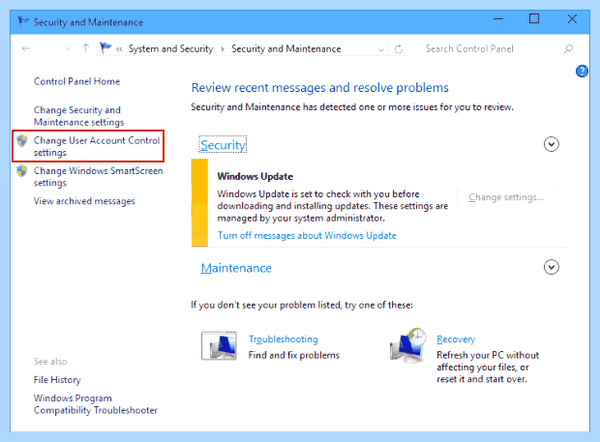Close the Security and Maintenance window
600x442 pixels.
tap(572, 19)
